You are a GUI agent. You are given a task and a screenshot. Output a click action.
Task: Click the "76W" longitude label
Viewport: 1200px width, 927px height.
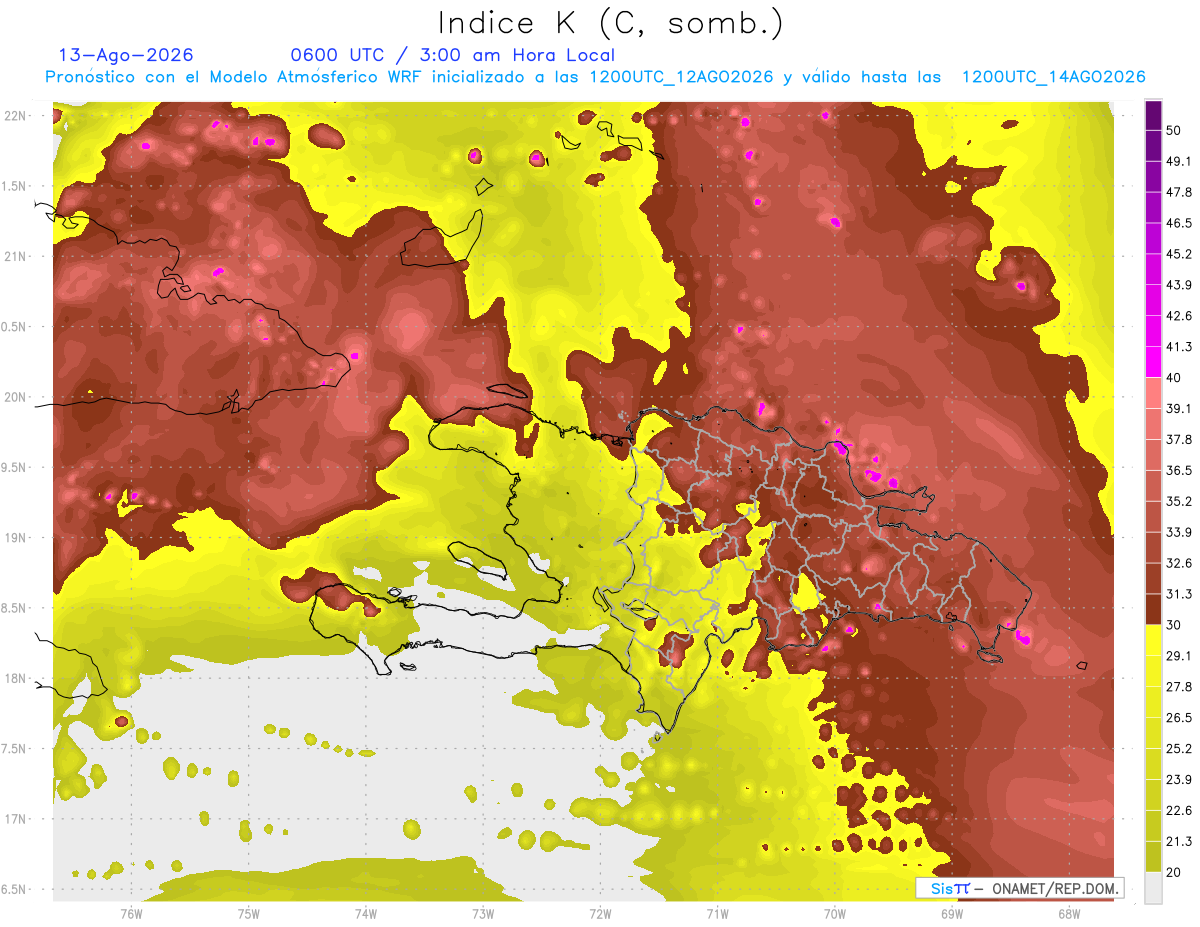(131, 914)
